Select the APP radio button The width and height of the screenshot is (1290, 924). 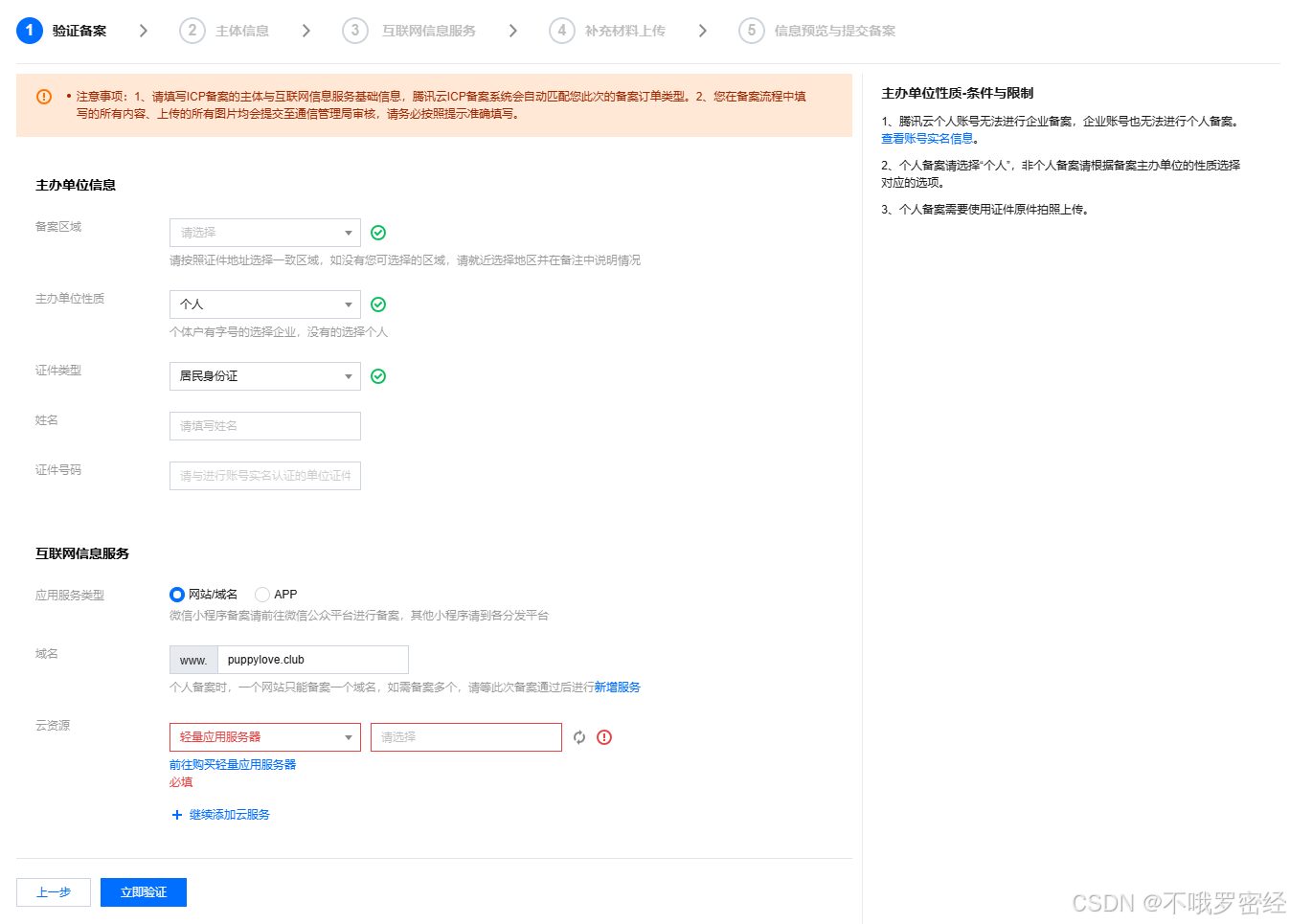261,594
